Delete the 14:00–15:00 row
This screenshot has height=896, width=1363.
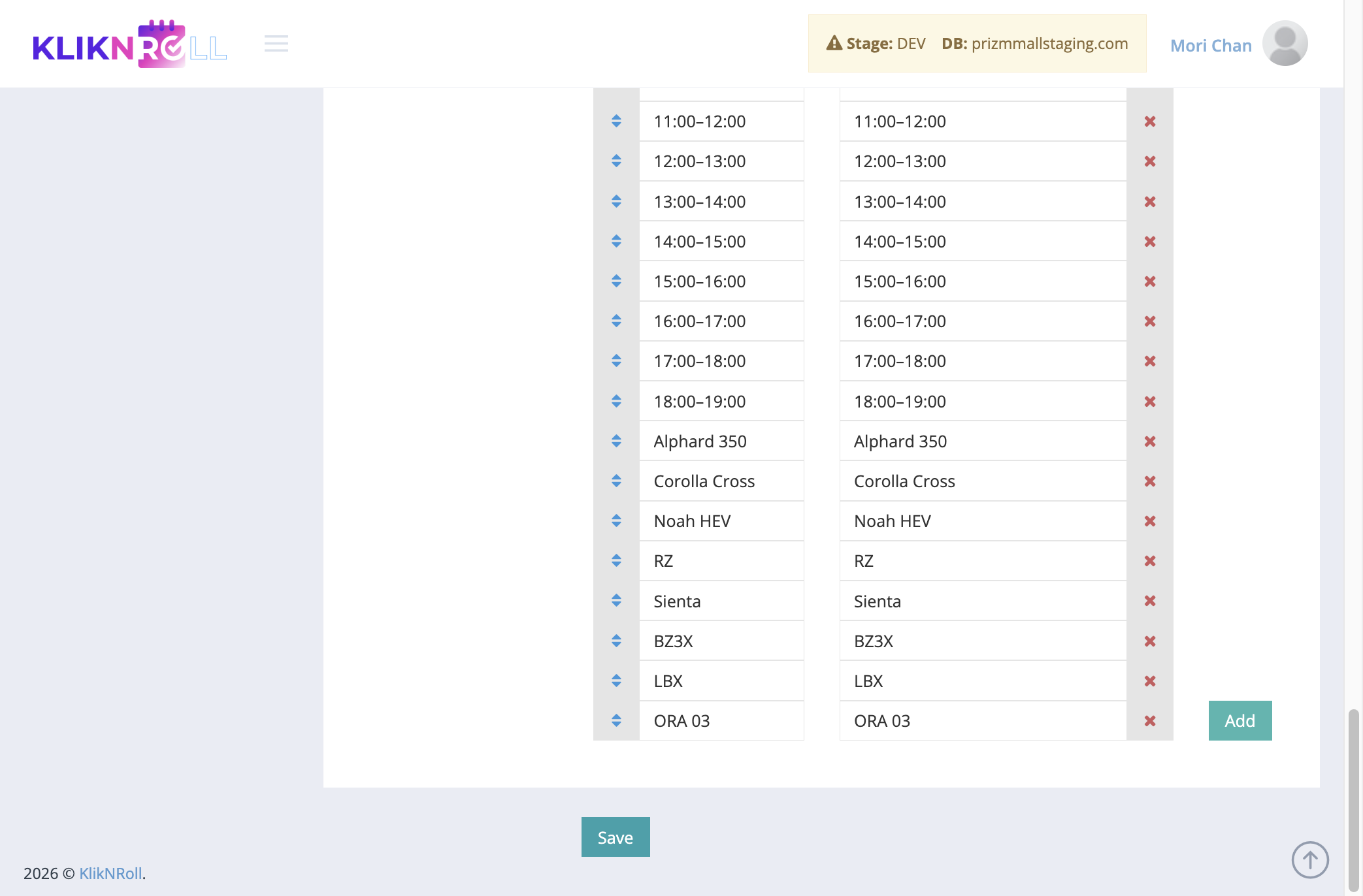pyautogui.click(x=1150, y=242)
